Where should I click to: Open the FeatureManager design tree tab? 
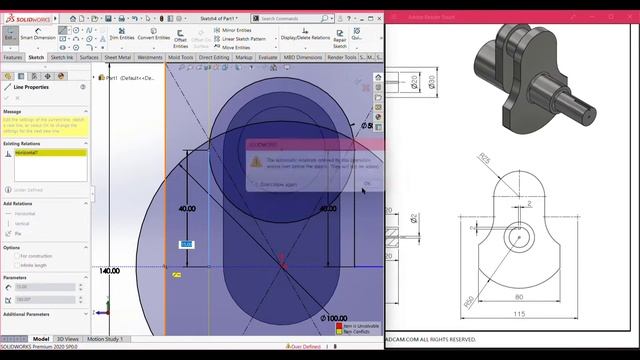8,76
